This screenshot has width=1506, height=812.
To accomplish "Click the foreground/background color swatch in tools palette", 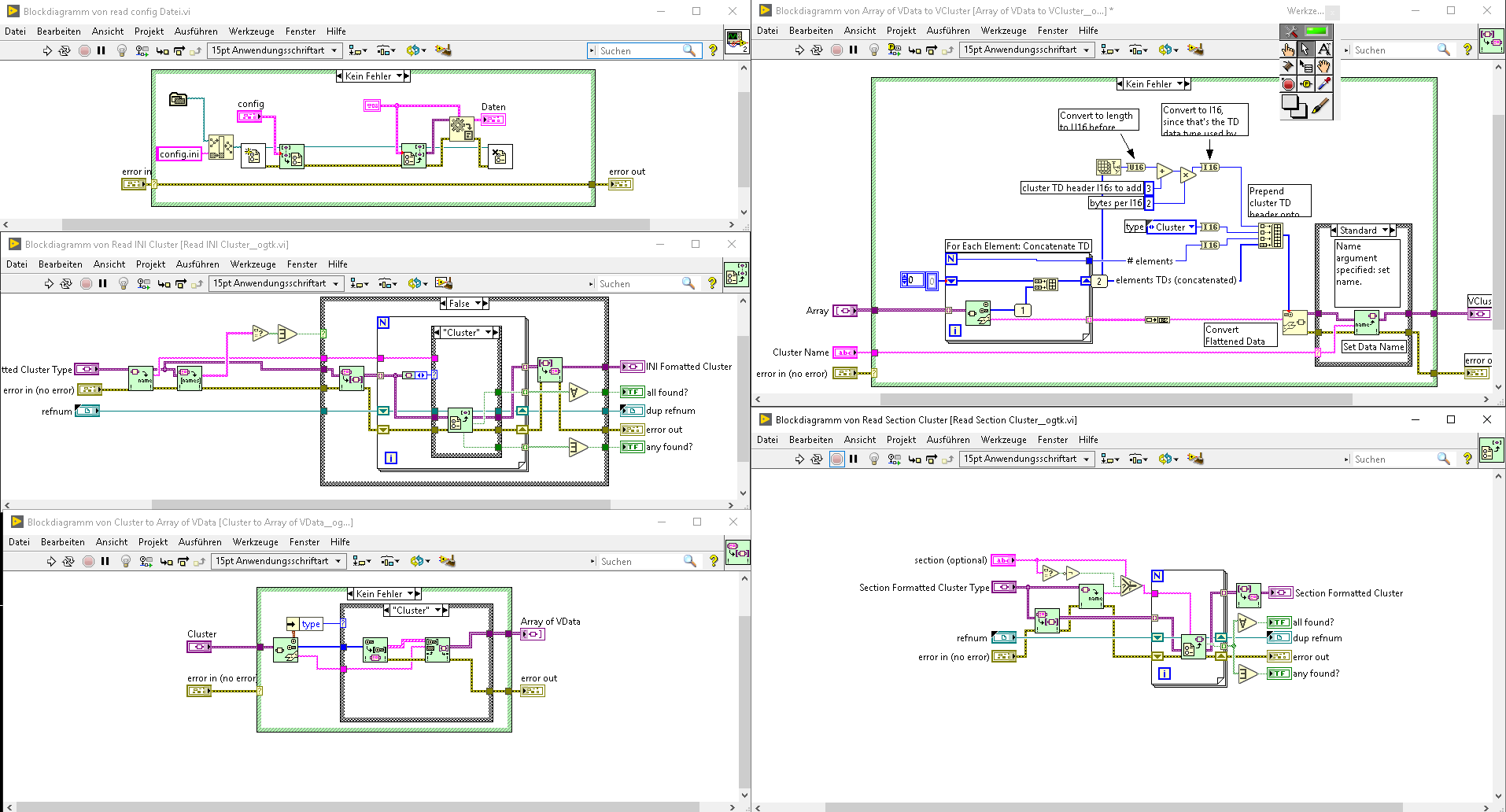I will coord(1294,105).
